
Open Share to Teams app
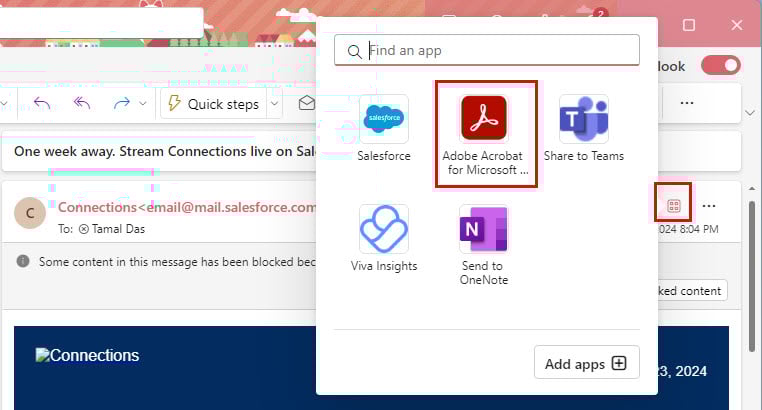coord(584,129)
